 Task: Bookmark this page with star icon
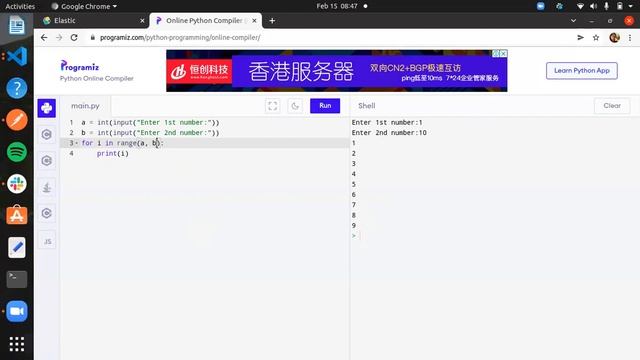pyautogui.click(x=596, y=38)
